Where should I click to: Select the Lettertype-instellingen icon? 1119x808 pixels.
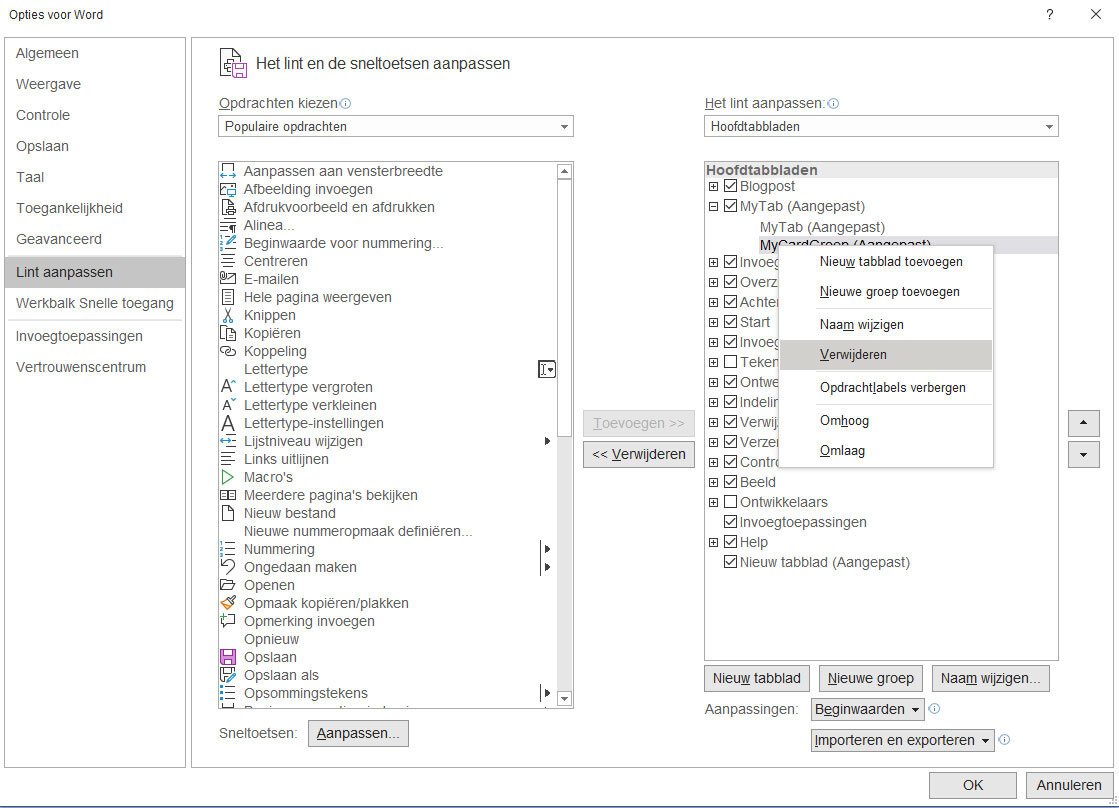click(x=228, y=423)
